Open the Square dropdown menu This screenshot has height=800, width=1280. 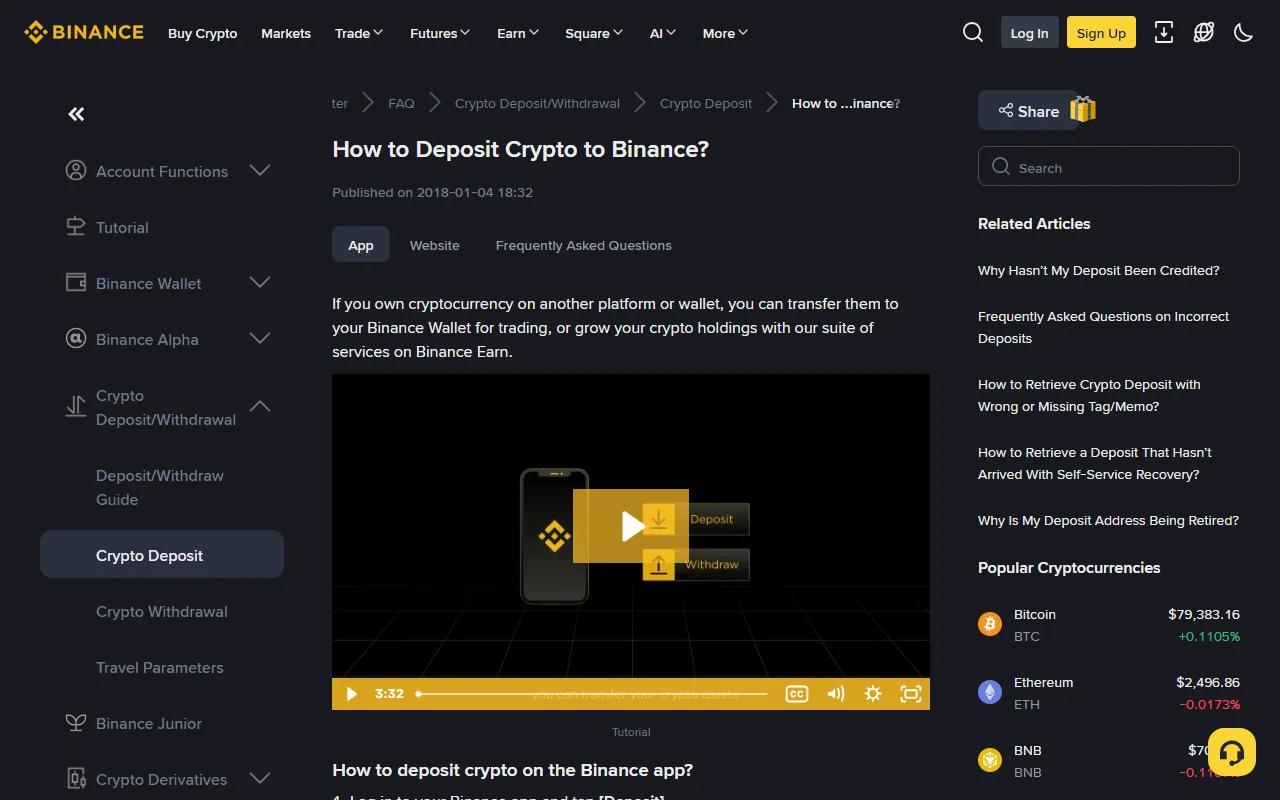click(594, 33)
